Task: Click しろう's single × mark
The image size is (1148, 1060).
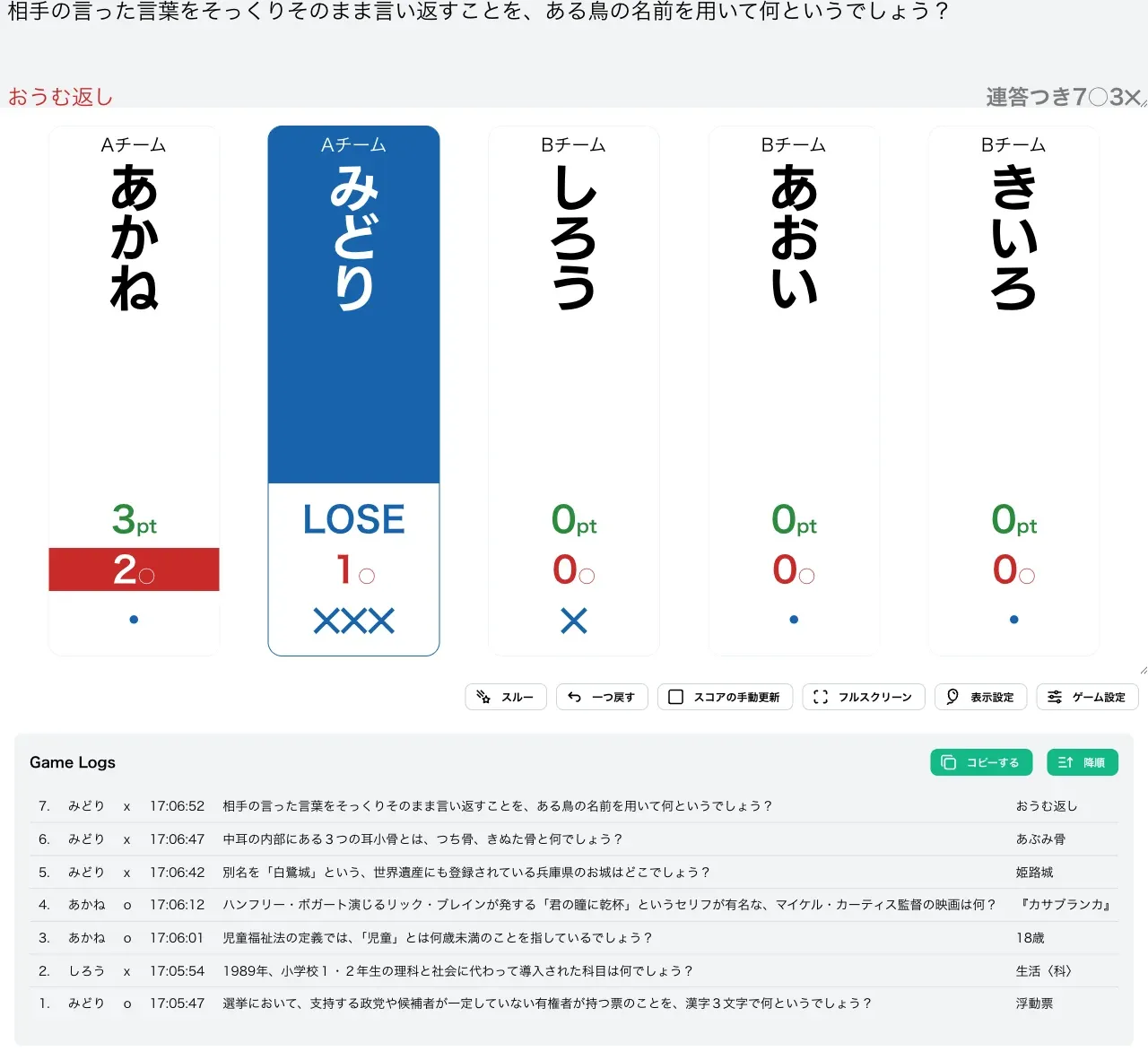Action: click(574, 621)
